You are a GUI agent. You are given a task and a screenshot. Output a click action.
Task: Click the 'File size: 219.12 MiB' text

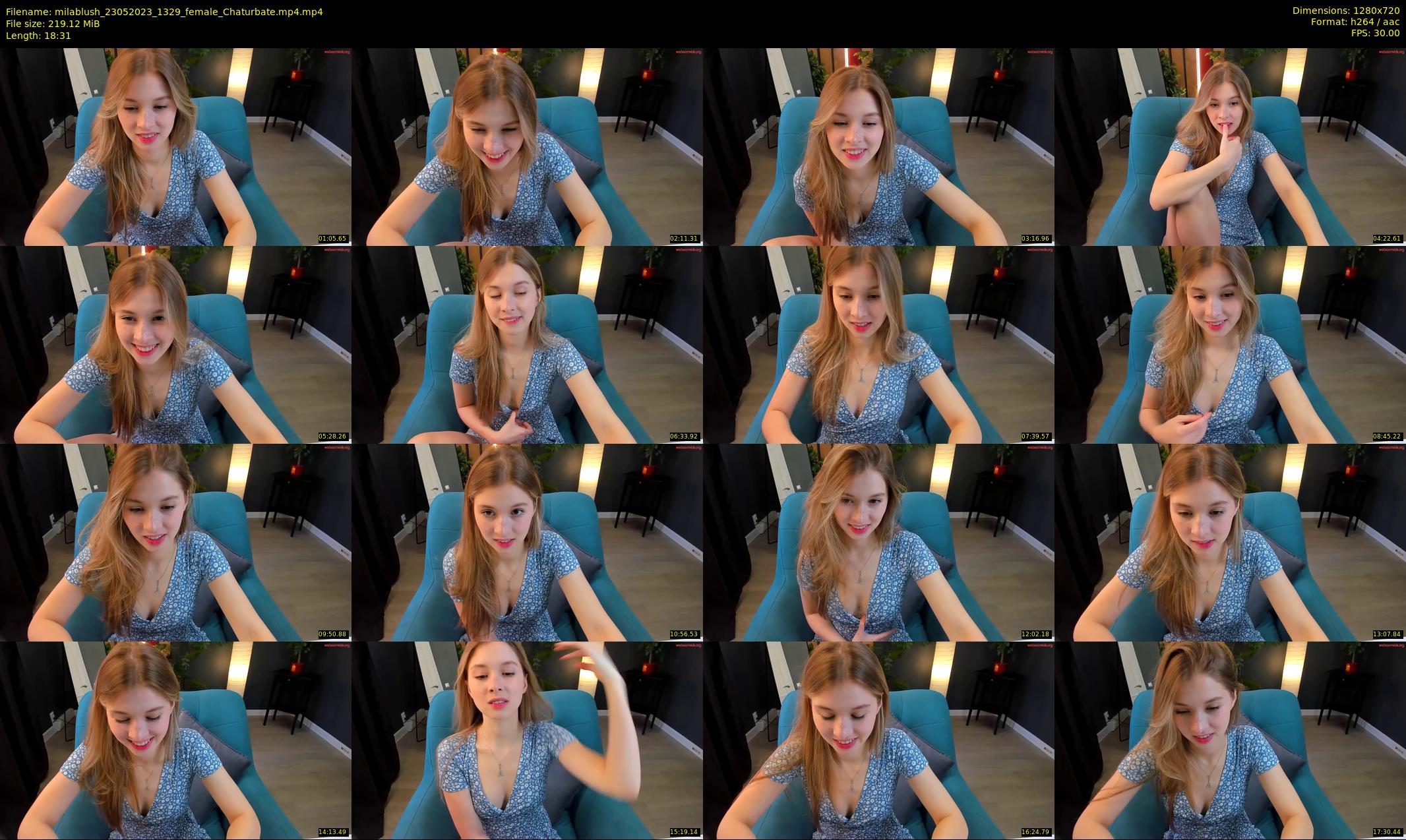(x=53, y=24)
